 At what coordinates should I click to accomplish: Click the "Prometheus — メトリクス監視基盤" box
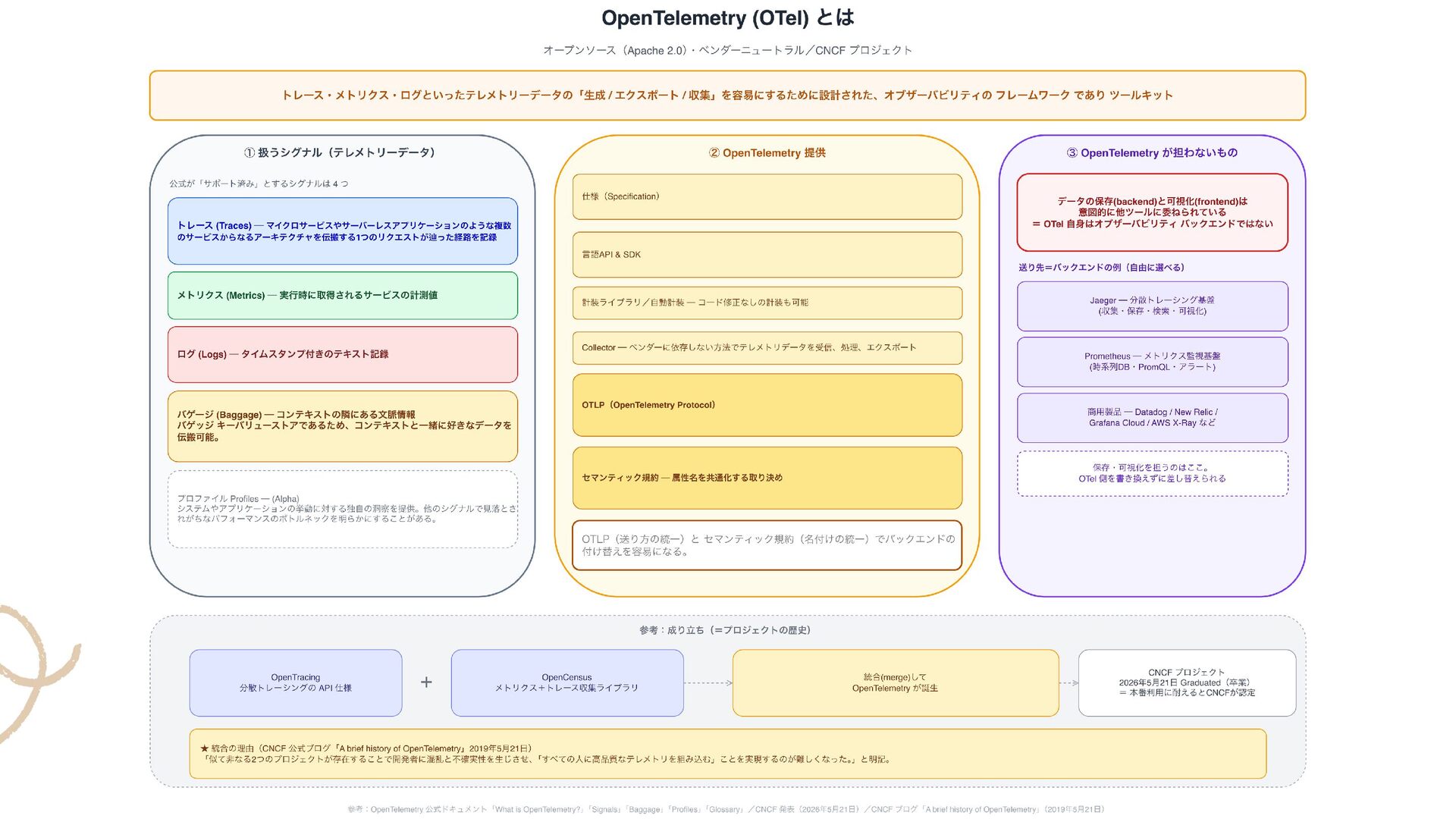click(1152, 362)
